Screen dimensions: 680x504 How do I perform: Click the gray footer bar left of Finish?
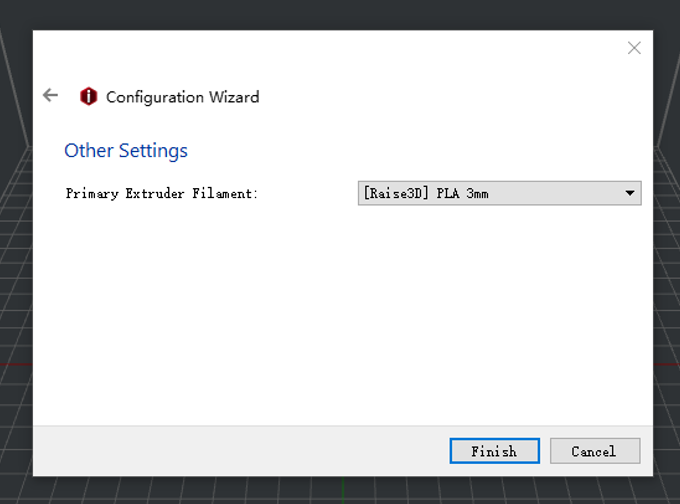coord(239,451)
